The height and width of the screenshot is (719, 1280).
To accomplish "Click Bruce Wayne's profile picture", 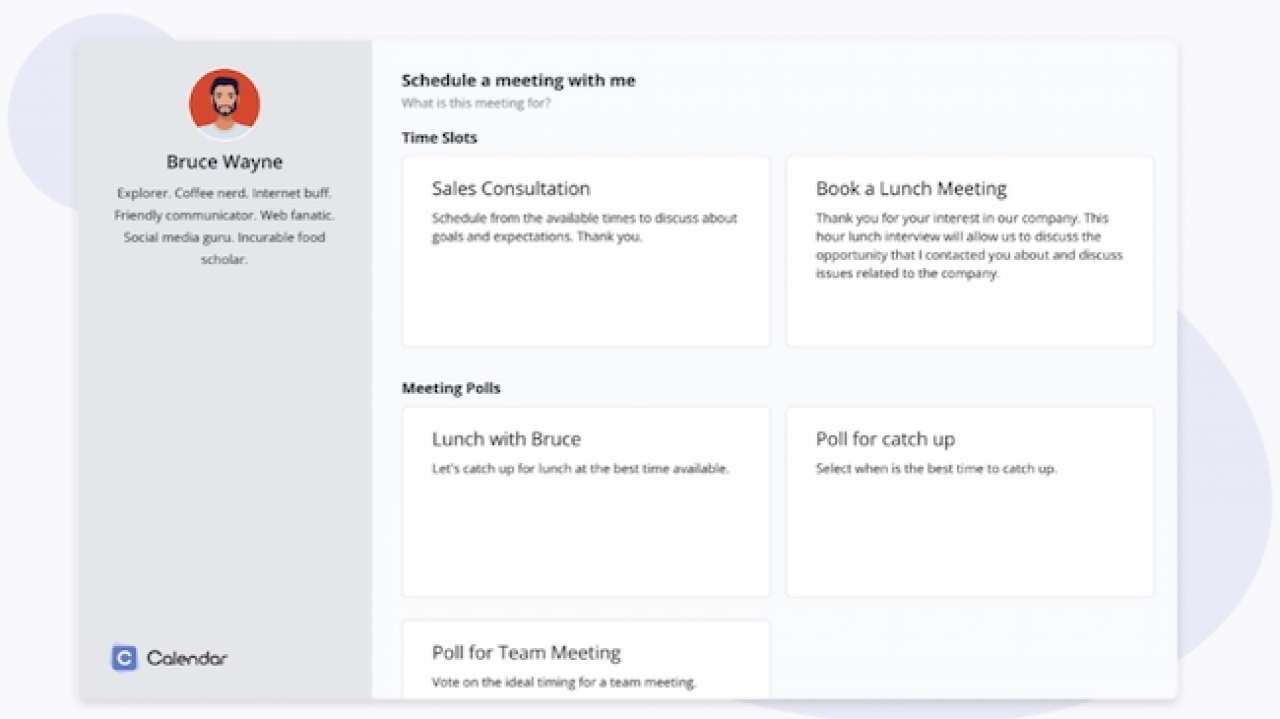I will pos(224,103).
